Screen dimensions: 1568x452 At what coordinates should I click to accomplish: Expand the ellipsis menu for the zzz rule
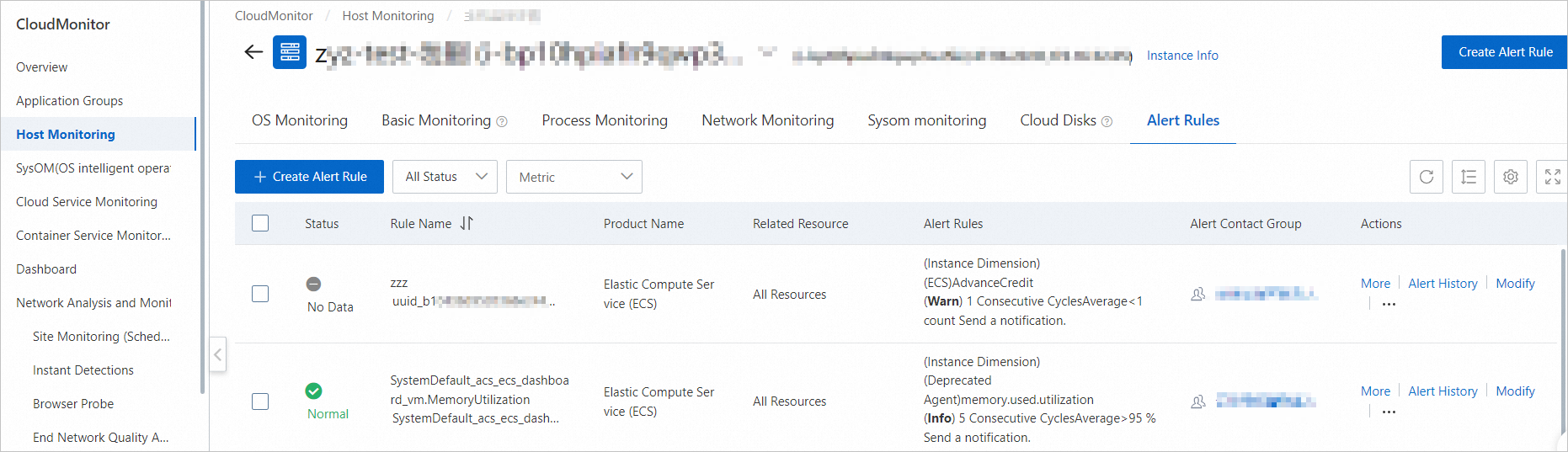point(1389,305)
